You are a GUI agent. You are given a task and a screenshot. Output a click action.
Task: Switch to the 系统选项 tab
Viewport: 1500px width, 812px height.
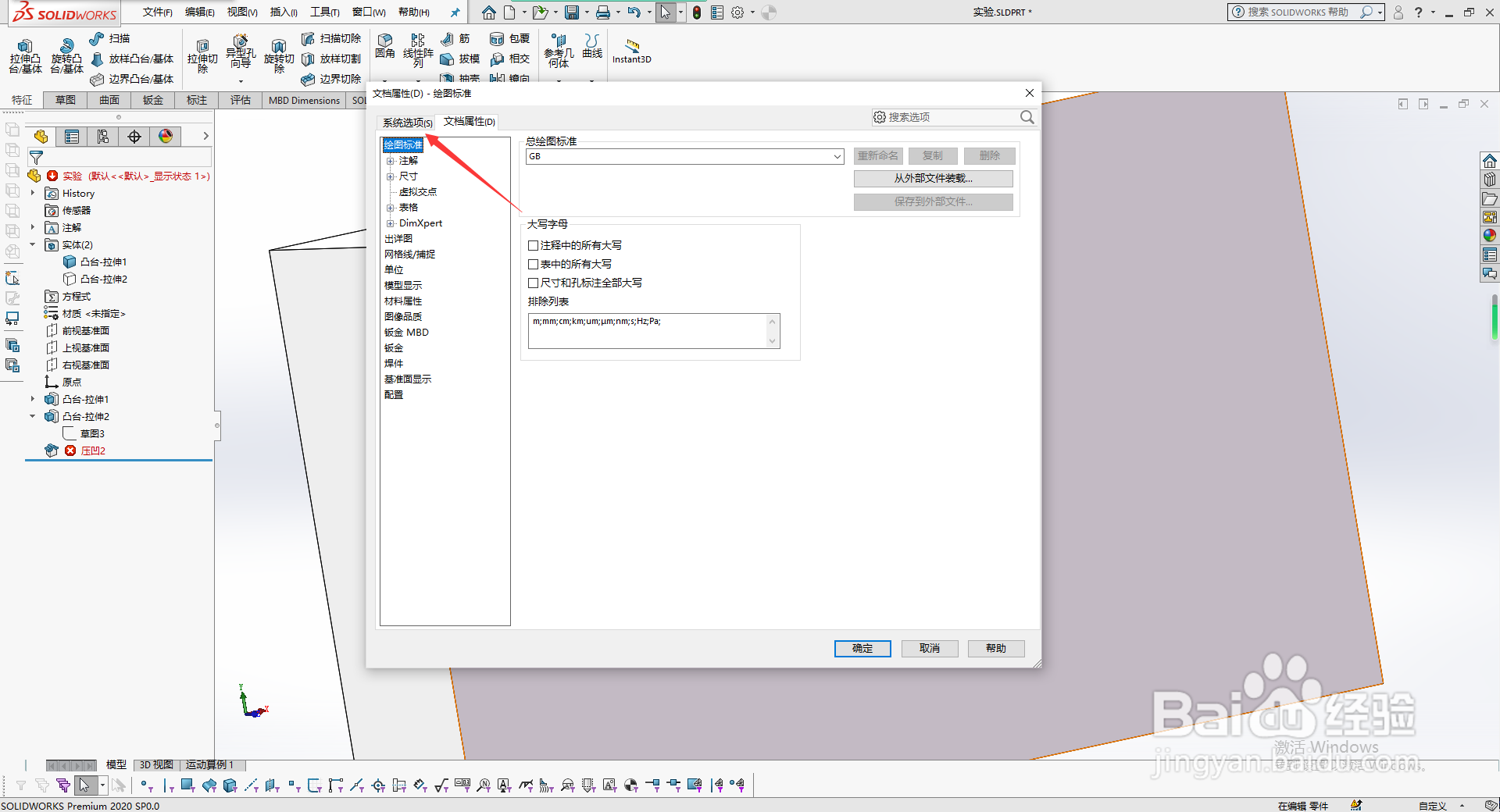[x=406, y=122]
